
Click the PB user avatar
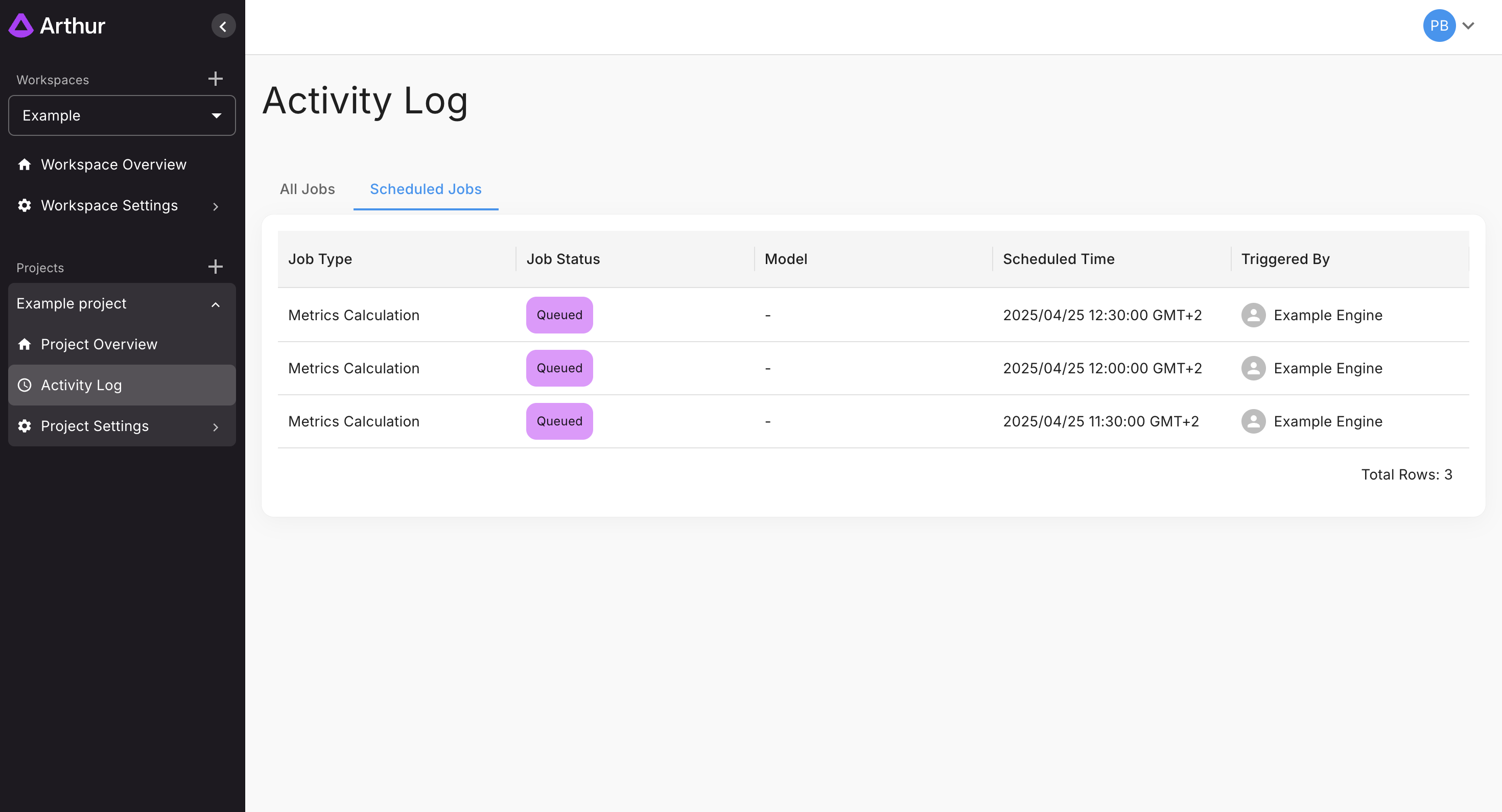(1439, 26)
